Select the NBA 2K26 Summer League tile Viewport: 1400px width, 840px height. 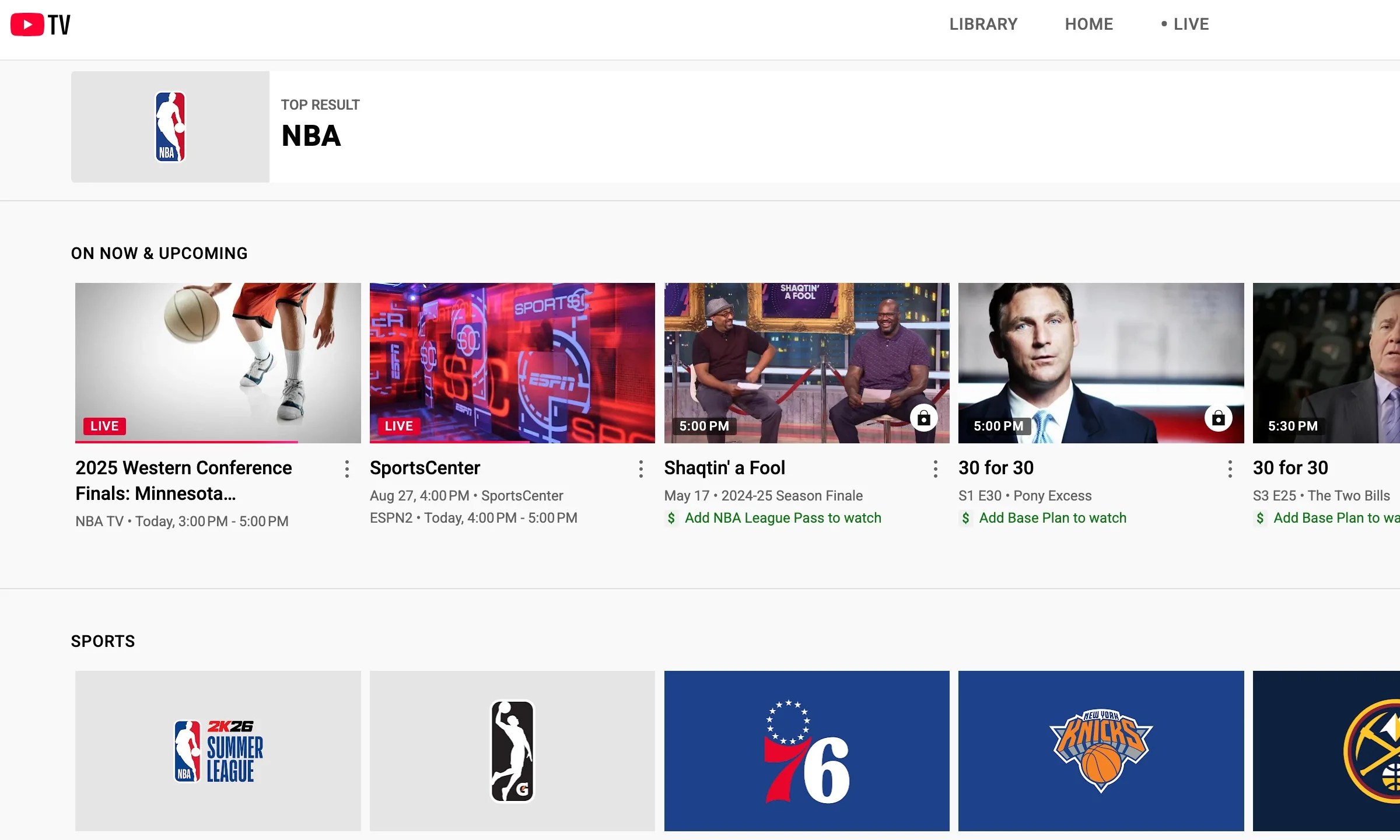coord(218,752)
